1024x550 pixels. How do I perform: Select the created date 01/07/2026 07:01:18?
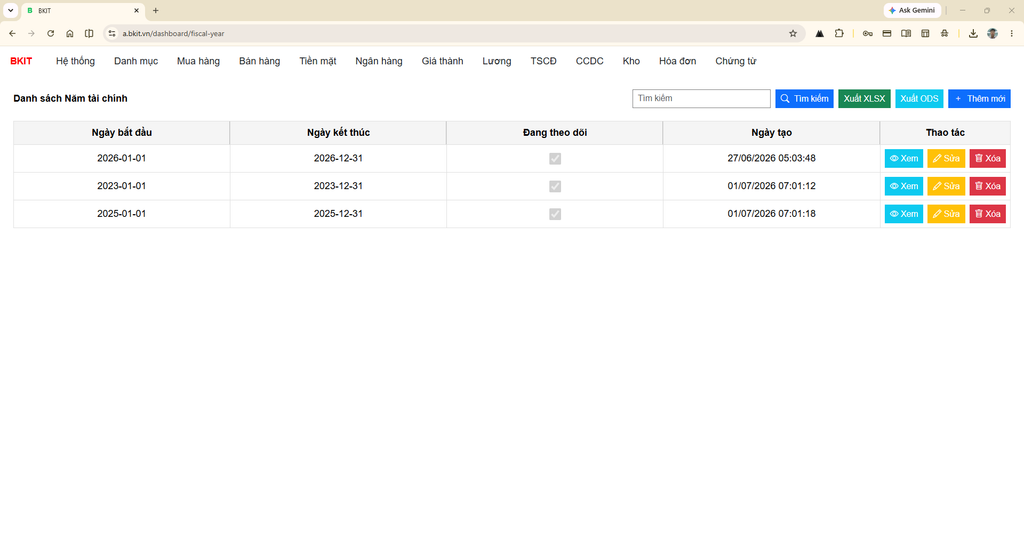[771, 214]
